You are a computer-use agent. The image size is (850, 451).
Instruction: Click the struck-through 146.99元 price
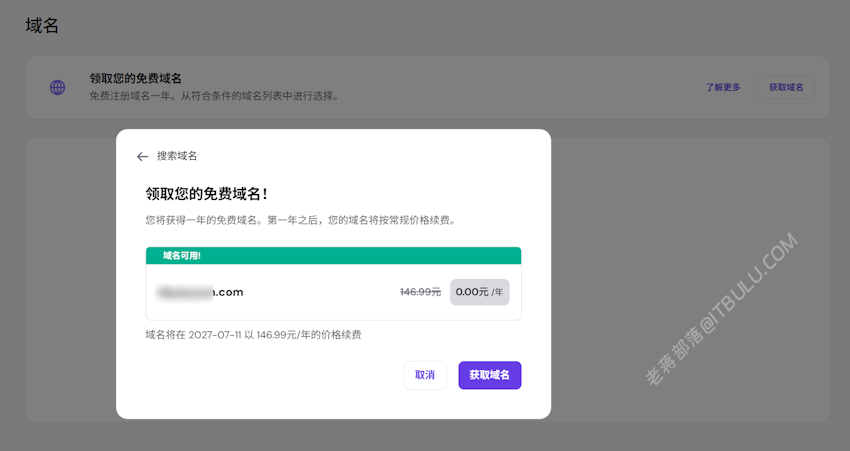click(420, 292)
